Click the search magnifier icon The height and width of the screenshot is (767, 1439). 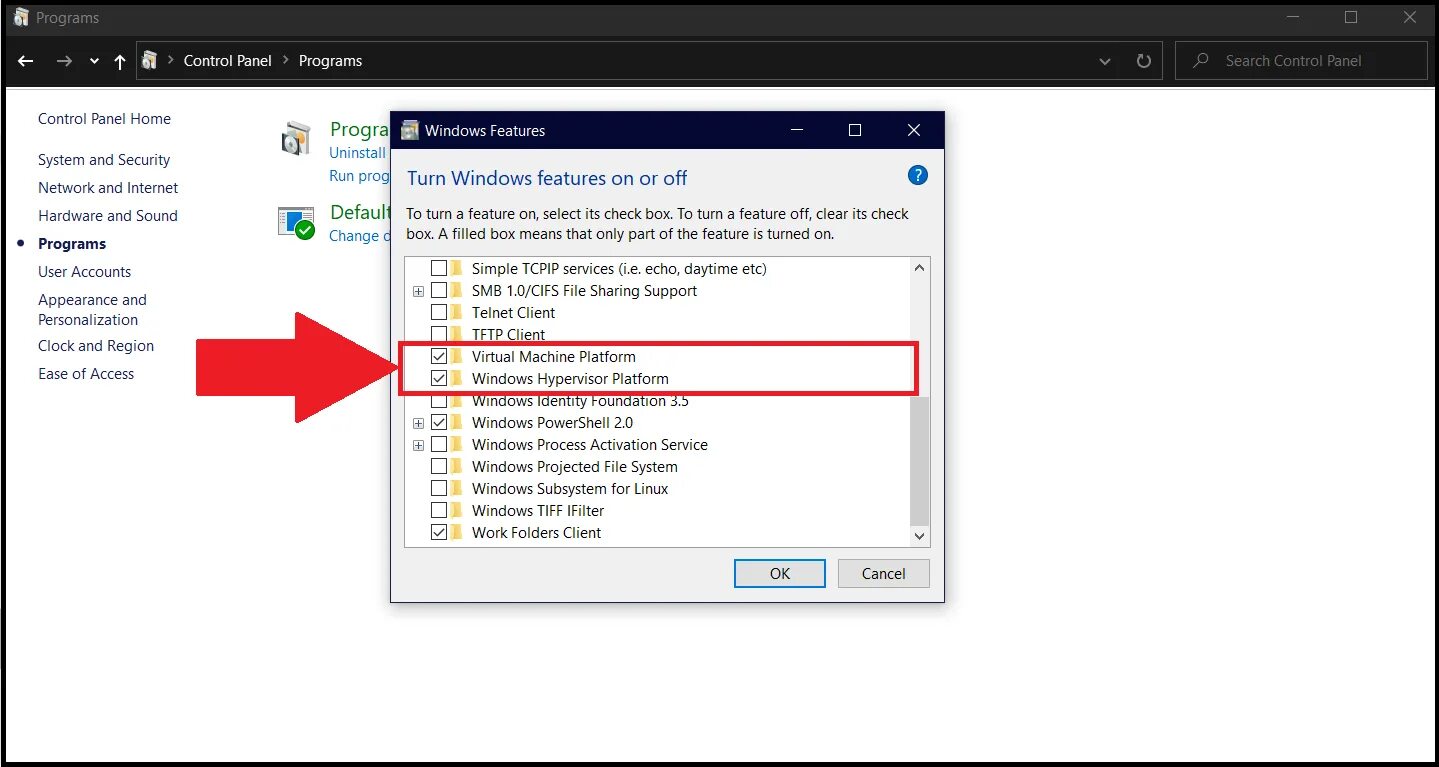pyautogui.click(x=1201, y=61)
